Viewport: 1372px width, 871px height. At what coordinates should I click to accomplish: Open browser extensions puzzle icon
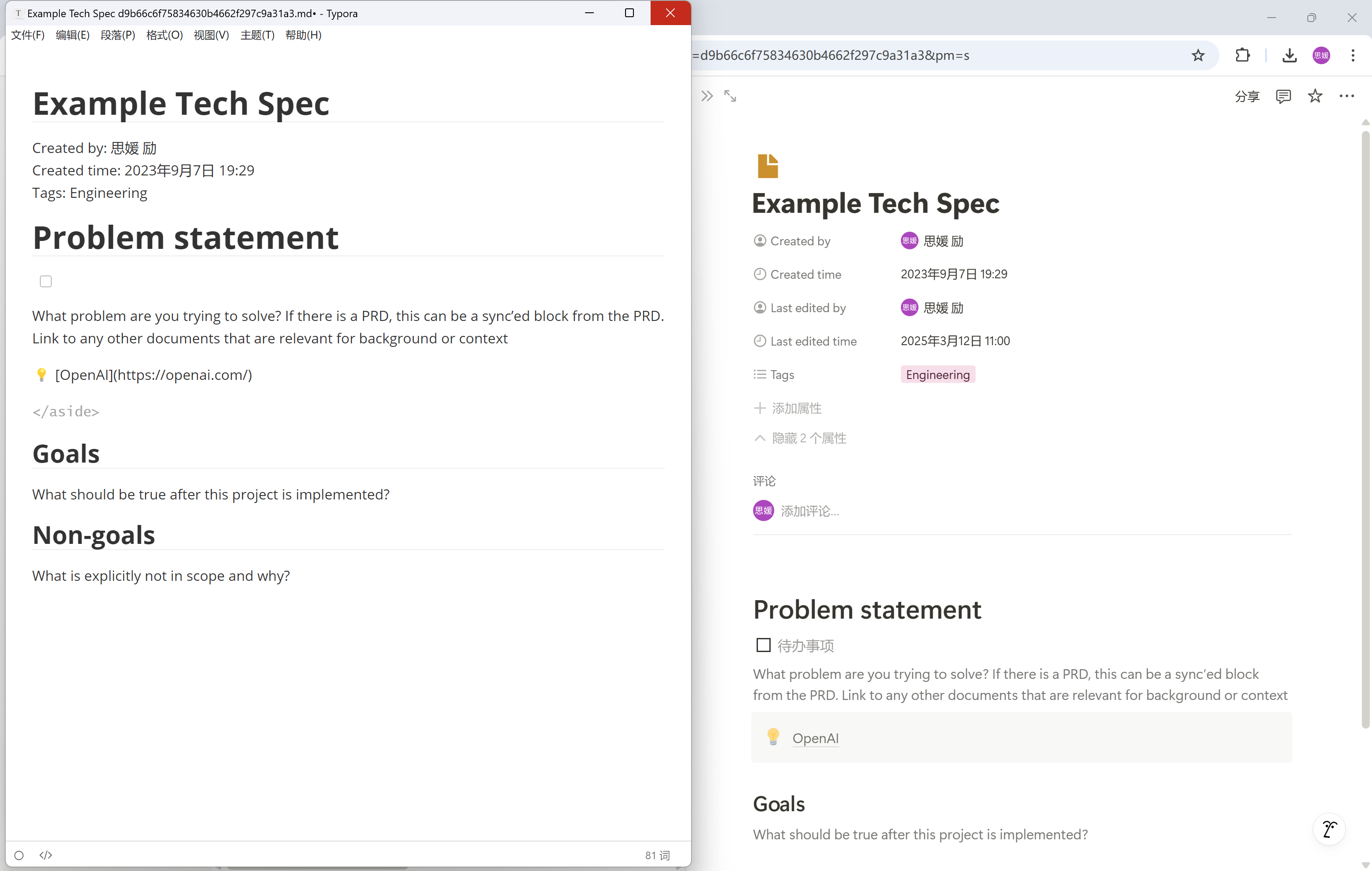pos(1242,55)
